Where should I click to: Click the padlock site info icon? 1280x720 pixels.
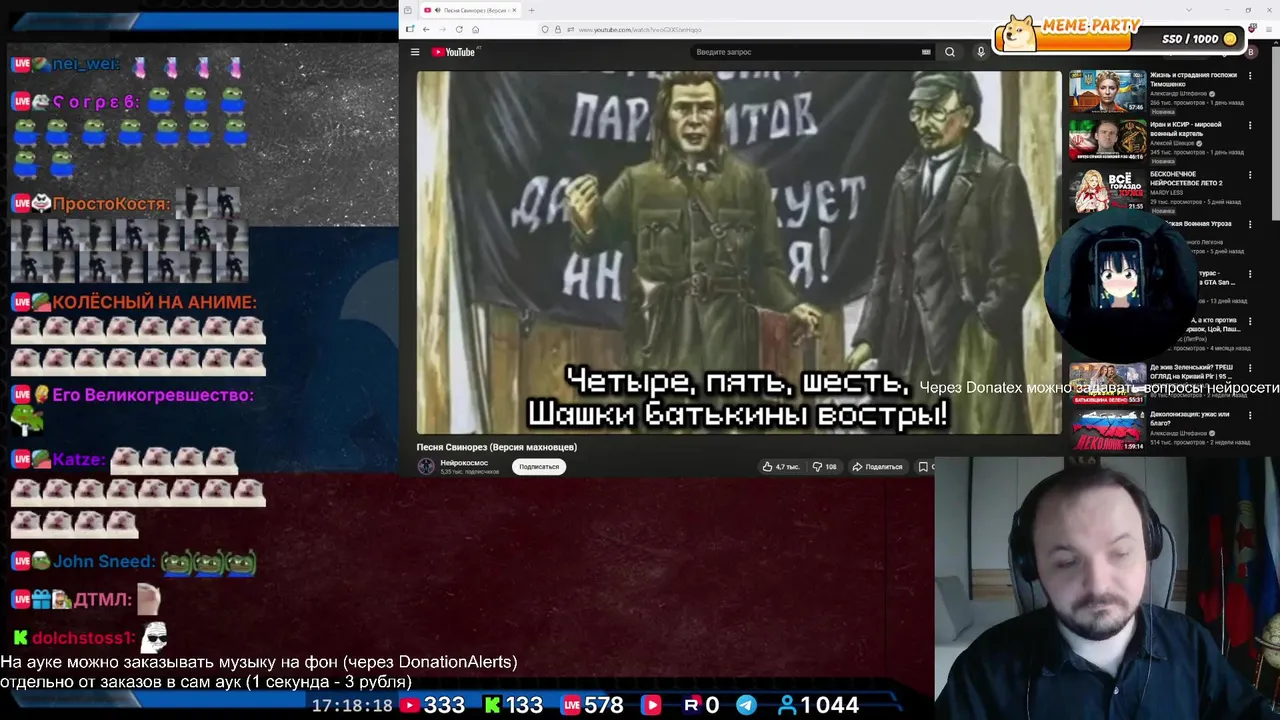(557, 29)
